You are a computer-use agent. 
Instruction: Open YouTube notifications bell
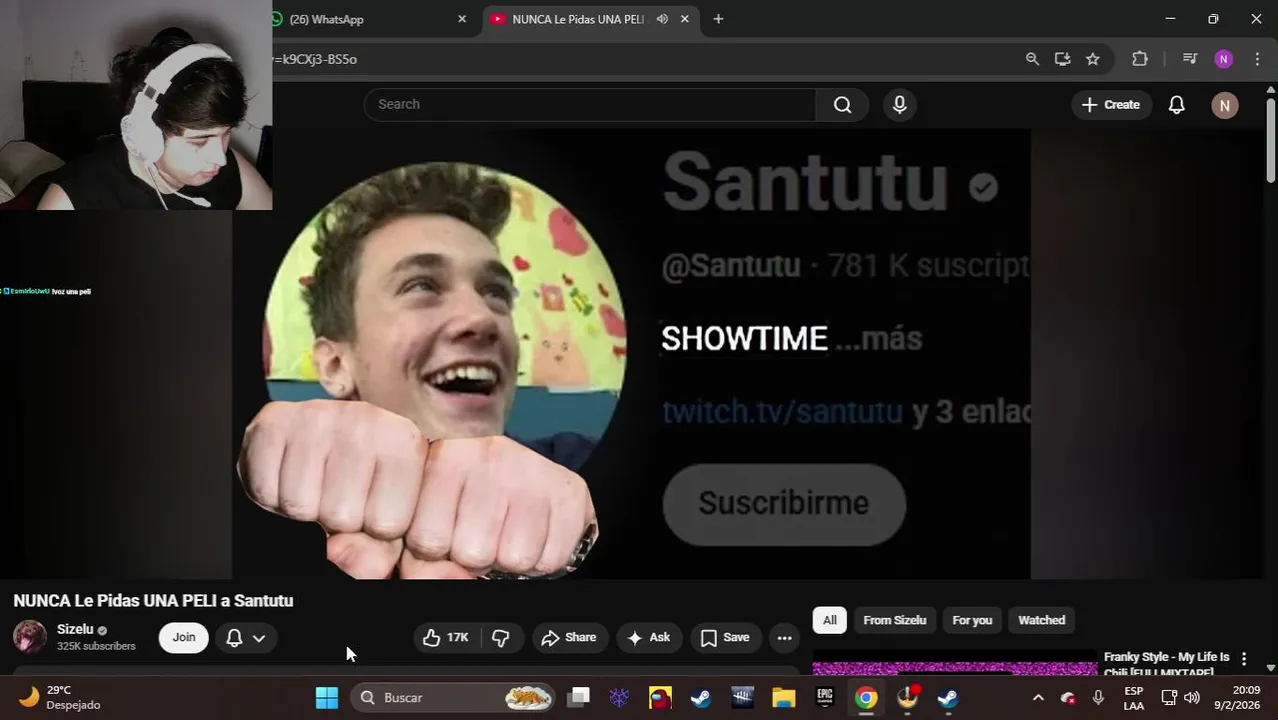1177,105
